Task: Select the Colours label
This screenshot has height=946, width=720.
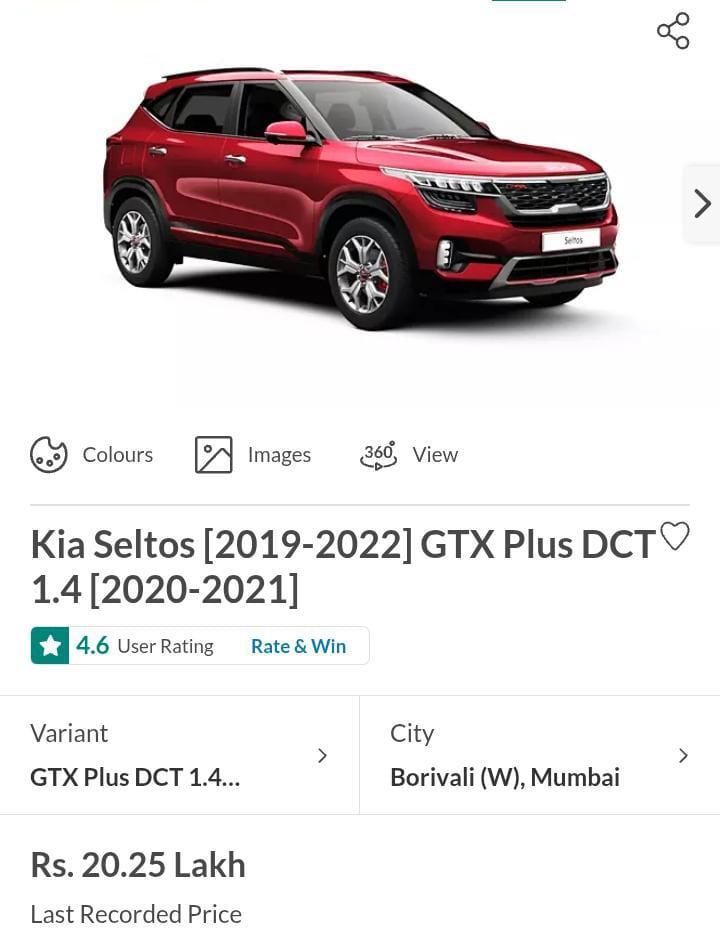Action: [x=118, y=455]
